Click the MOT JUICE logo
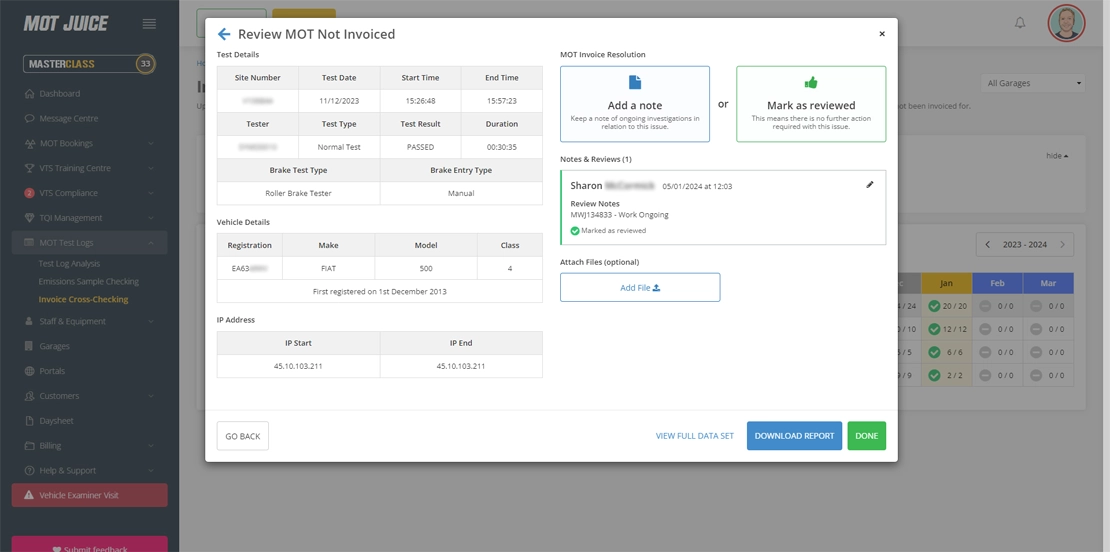This screenshot has height=552, width=1110. [x=65, y=23]
